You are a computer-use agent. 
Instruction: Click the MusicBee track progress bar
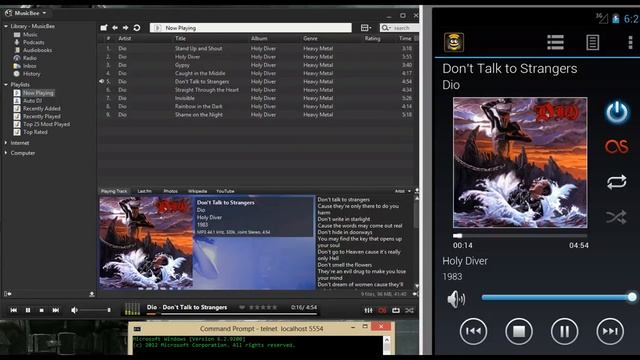(232, 314)
